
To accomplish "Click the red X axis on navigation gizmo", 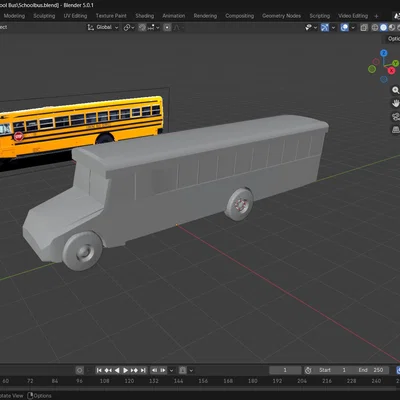I will click(391, 70).
